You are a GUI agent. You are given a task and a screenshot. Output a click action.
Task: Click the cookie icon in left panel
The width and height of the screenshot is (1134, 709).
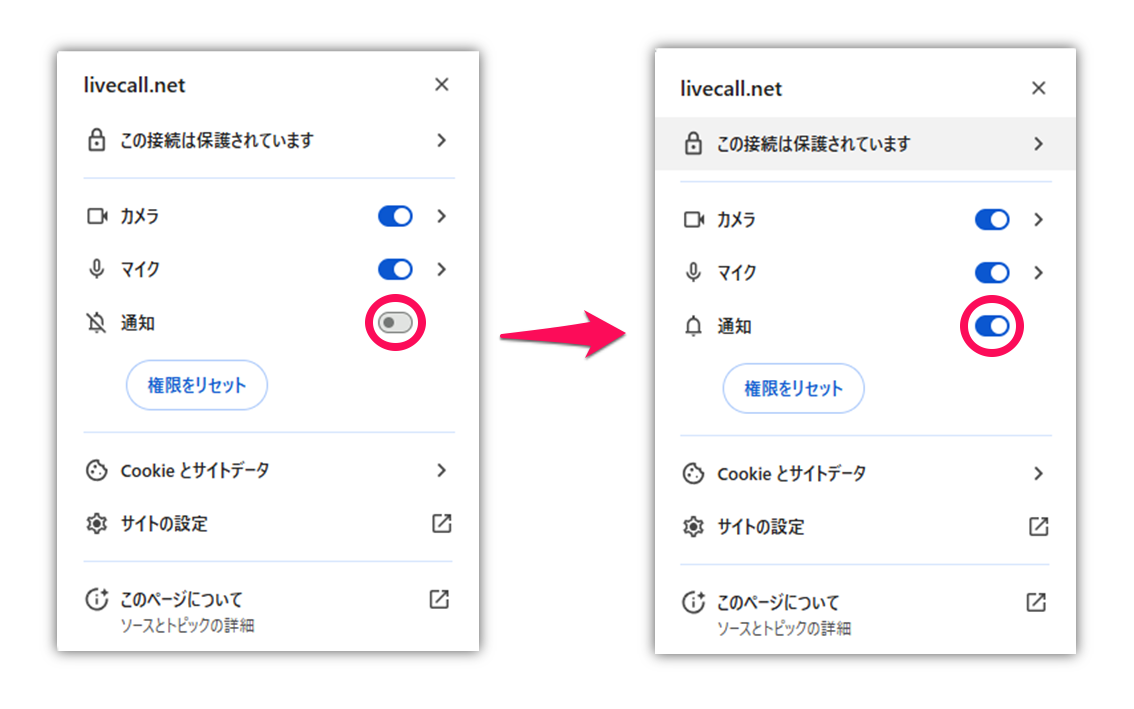pyautogui.click(x=96, y=470)
